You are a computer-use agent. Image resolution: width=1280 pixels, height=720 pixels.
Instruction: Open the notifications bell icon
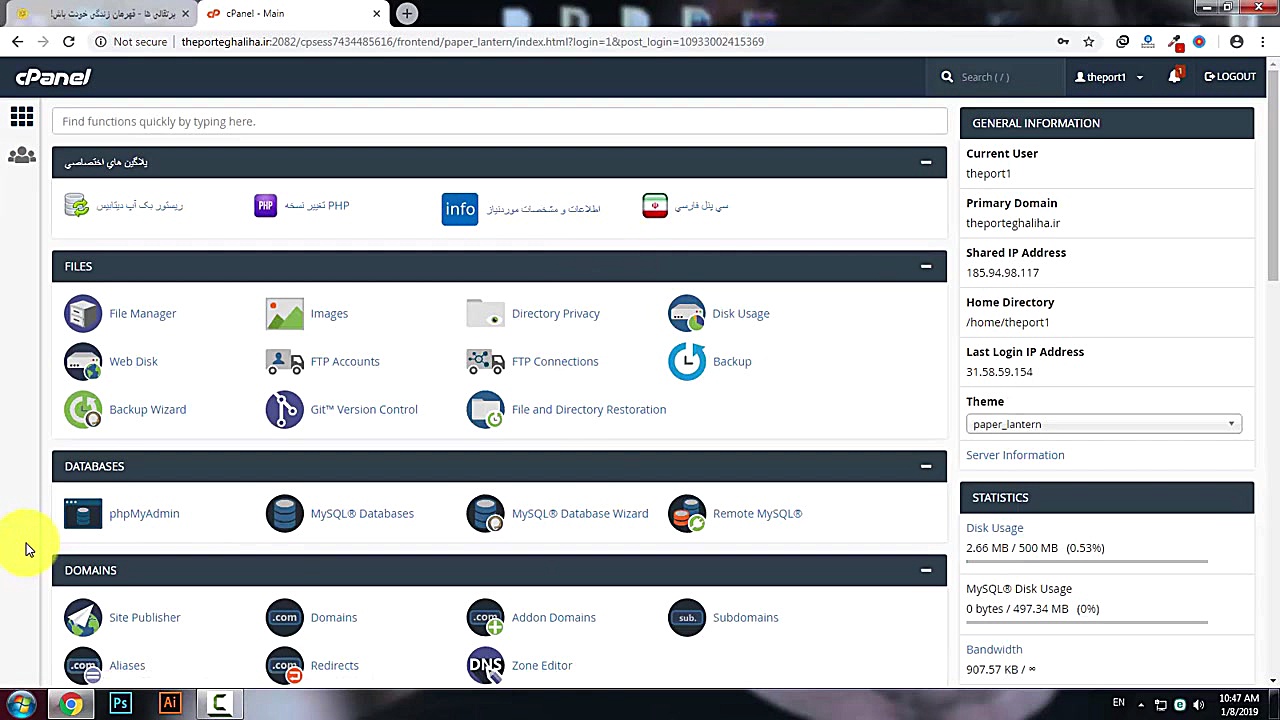coord(1175,77)
